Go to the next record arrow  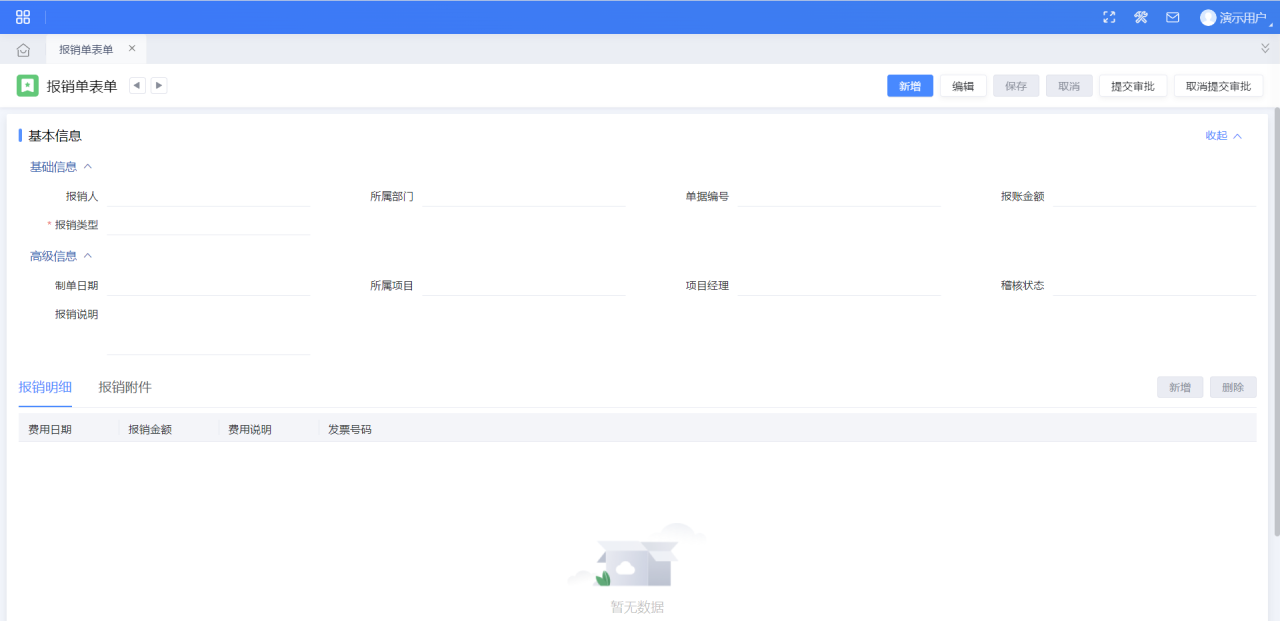pyautogui.click(x=159, y=86)
